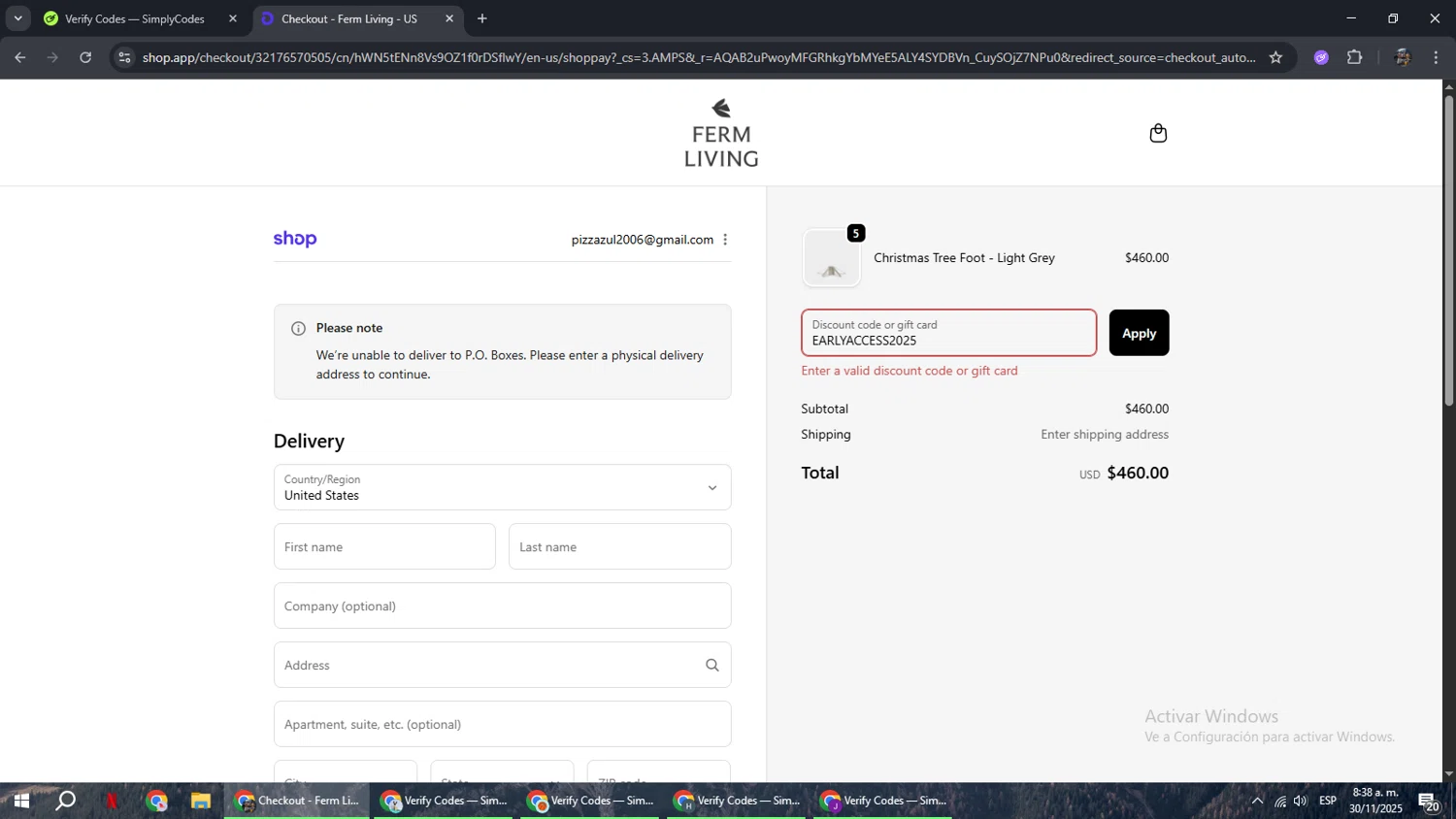Click the Christmas Tree Foot product thumbnail
The image size is (1456, 819).
pyautogui.click(x=831, y=258)
